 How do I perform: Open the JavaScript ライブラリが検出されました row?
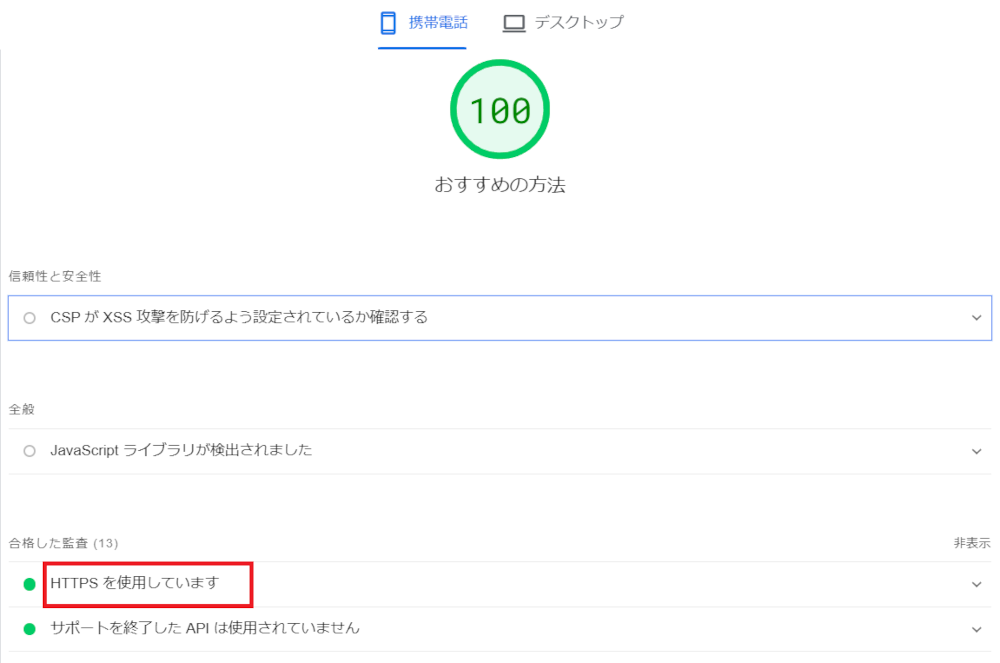pos(181,451)
